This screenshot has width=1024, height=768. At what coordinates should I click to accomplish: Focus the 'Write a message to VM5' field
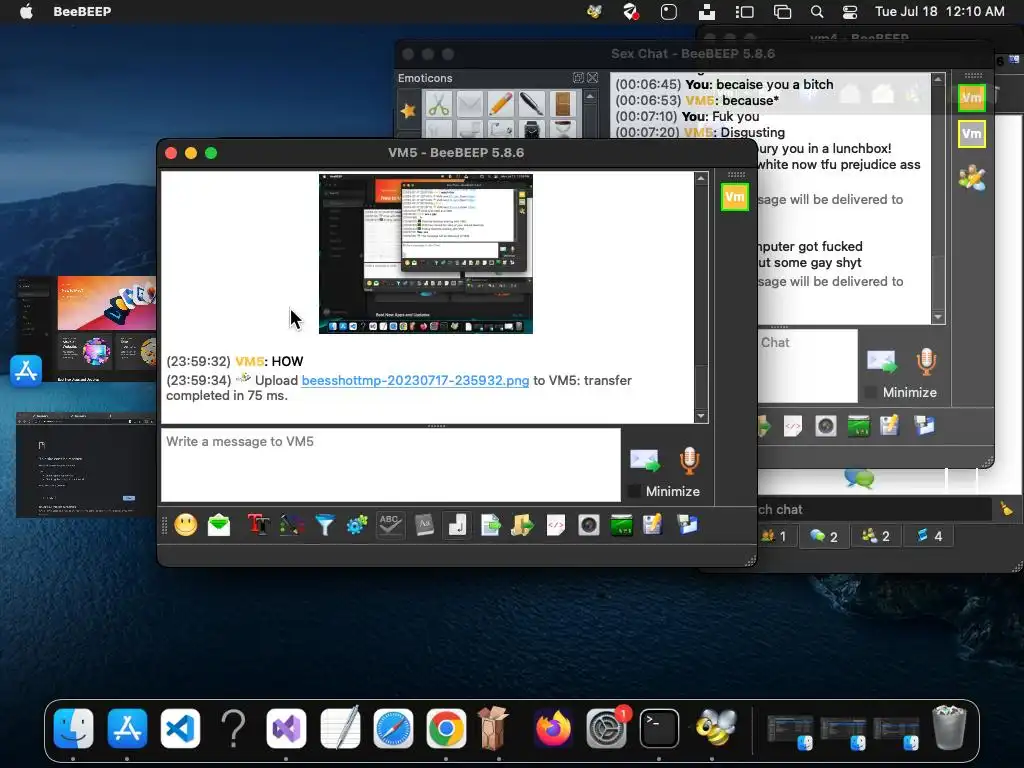pos(391,465)
